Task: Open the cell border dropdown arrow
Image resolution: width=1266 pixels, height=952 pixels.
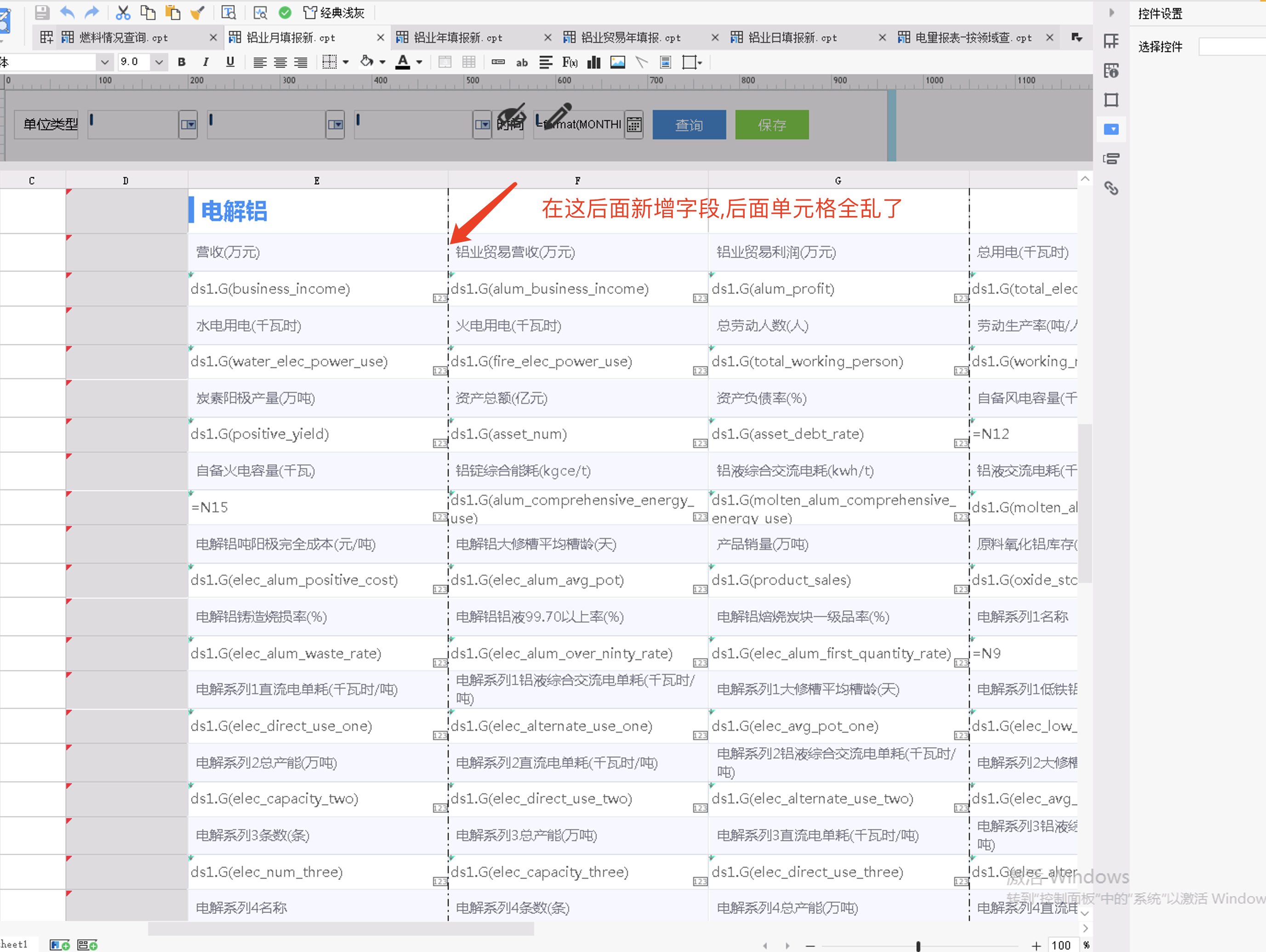Action: 346,62
